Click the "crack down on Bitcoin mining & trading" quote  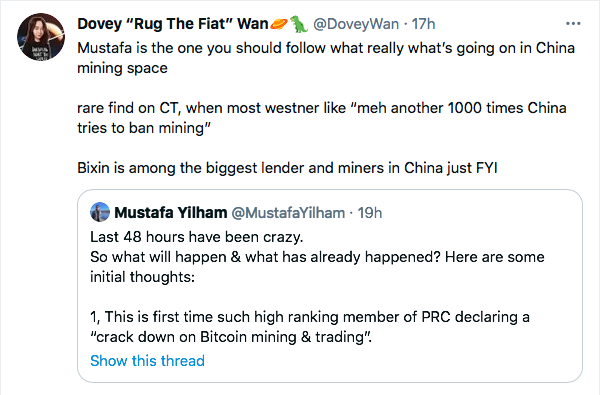[x=231, y=337]
